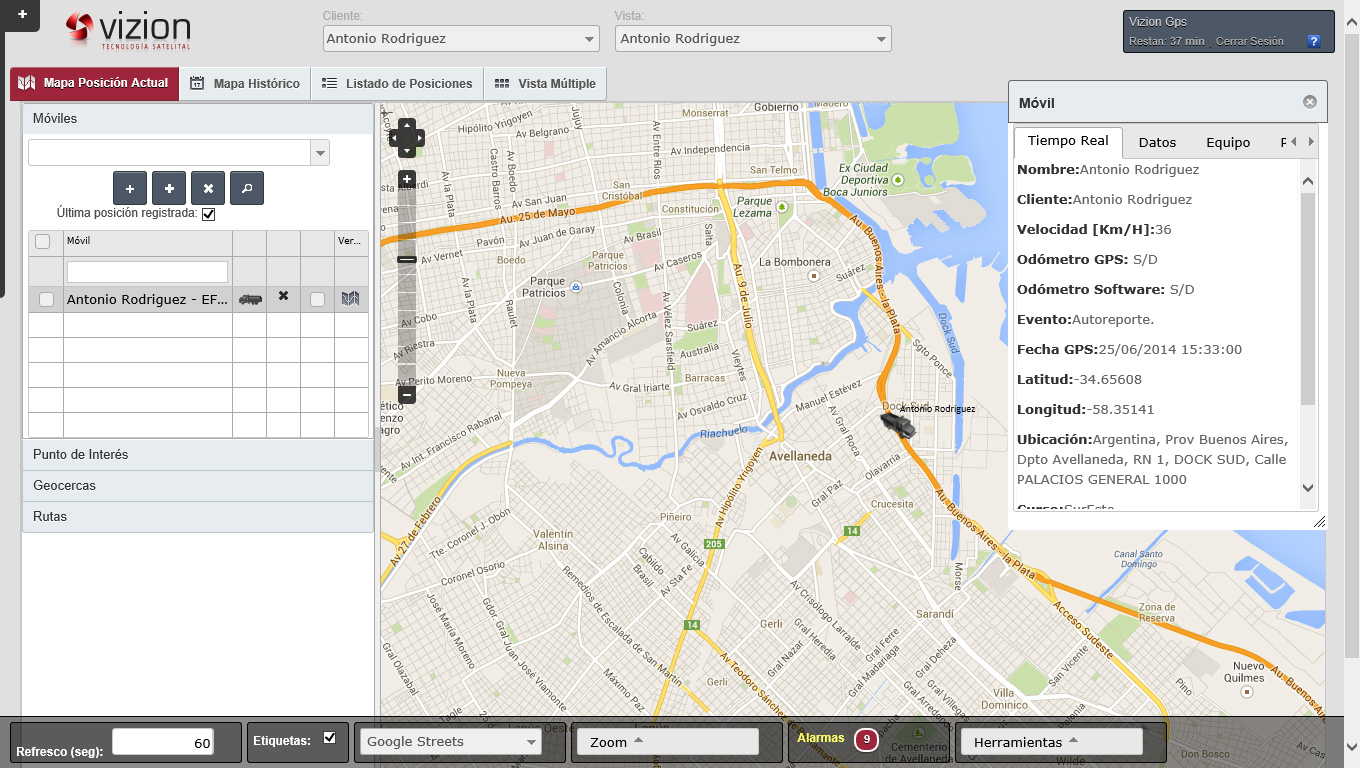Switch to Mapa Histórico tab

click(245, 84)
